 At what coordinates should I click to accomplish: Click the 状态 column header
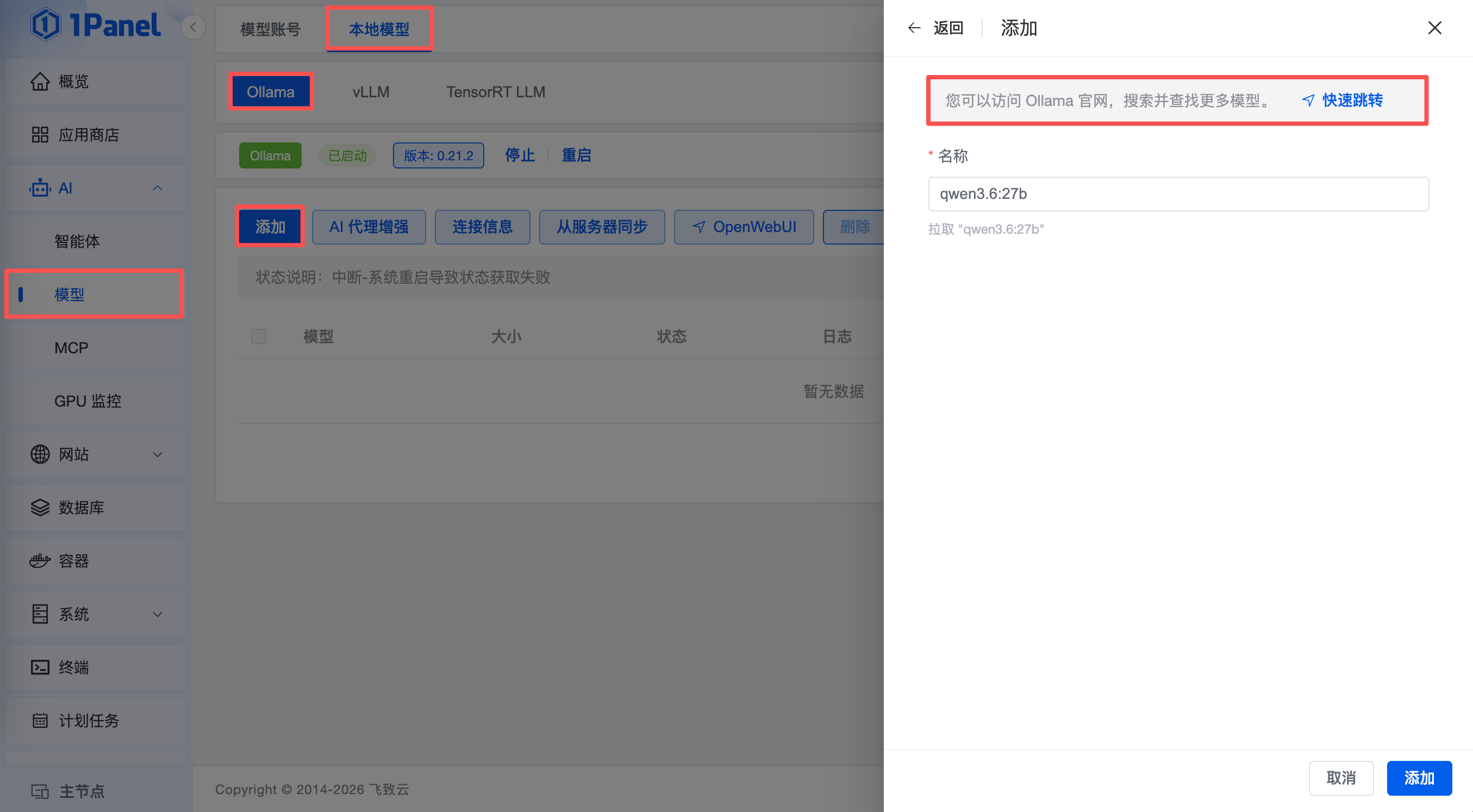[x=671, y=336]
